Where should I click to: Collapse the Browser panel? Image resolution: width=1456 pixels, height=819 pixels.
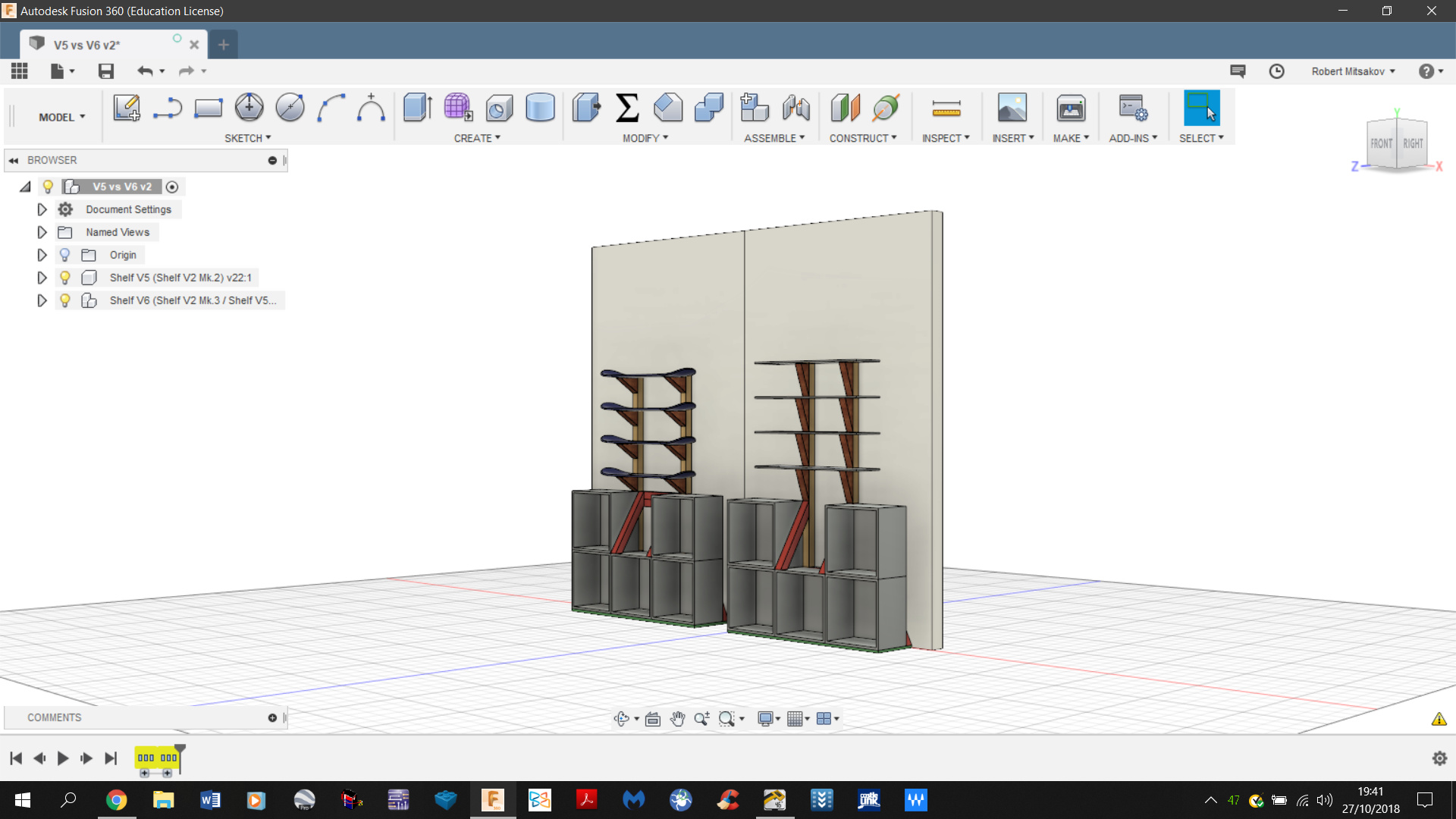[14, 160]
